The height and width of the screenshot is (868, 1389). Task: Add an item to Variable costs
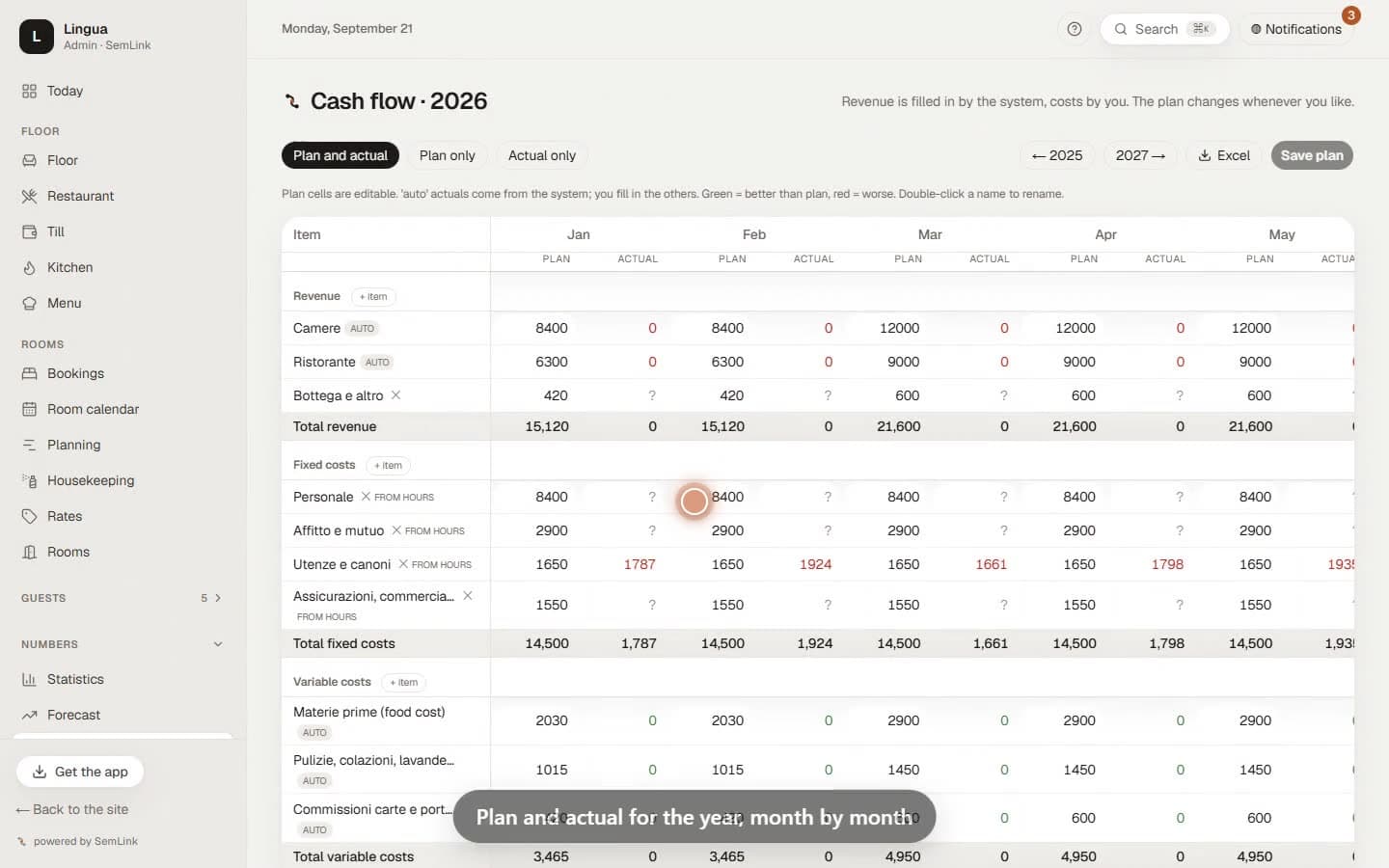(404, 682)
